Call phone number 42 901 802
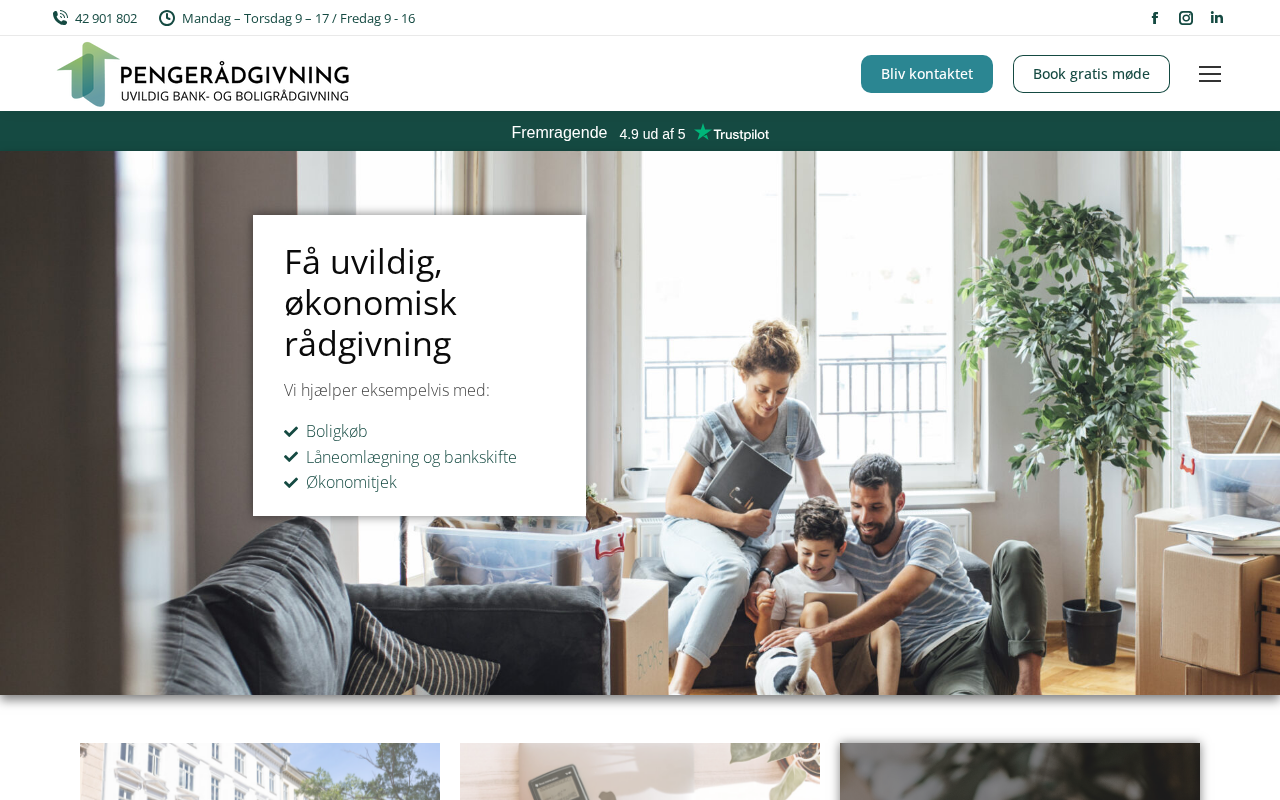The width and height of the screenshot is (1280, 800). (x=106, y=18)
